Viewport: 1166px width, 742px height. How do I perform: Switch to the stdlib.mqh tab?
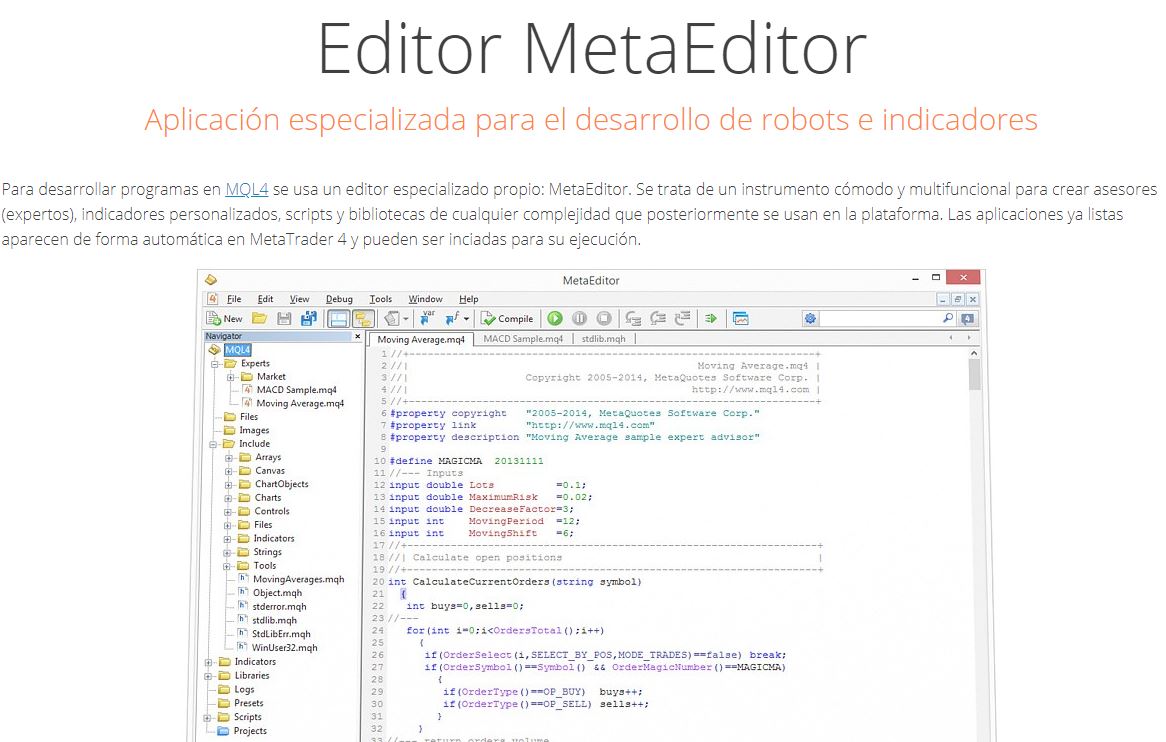pos(603,338)
